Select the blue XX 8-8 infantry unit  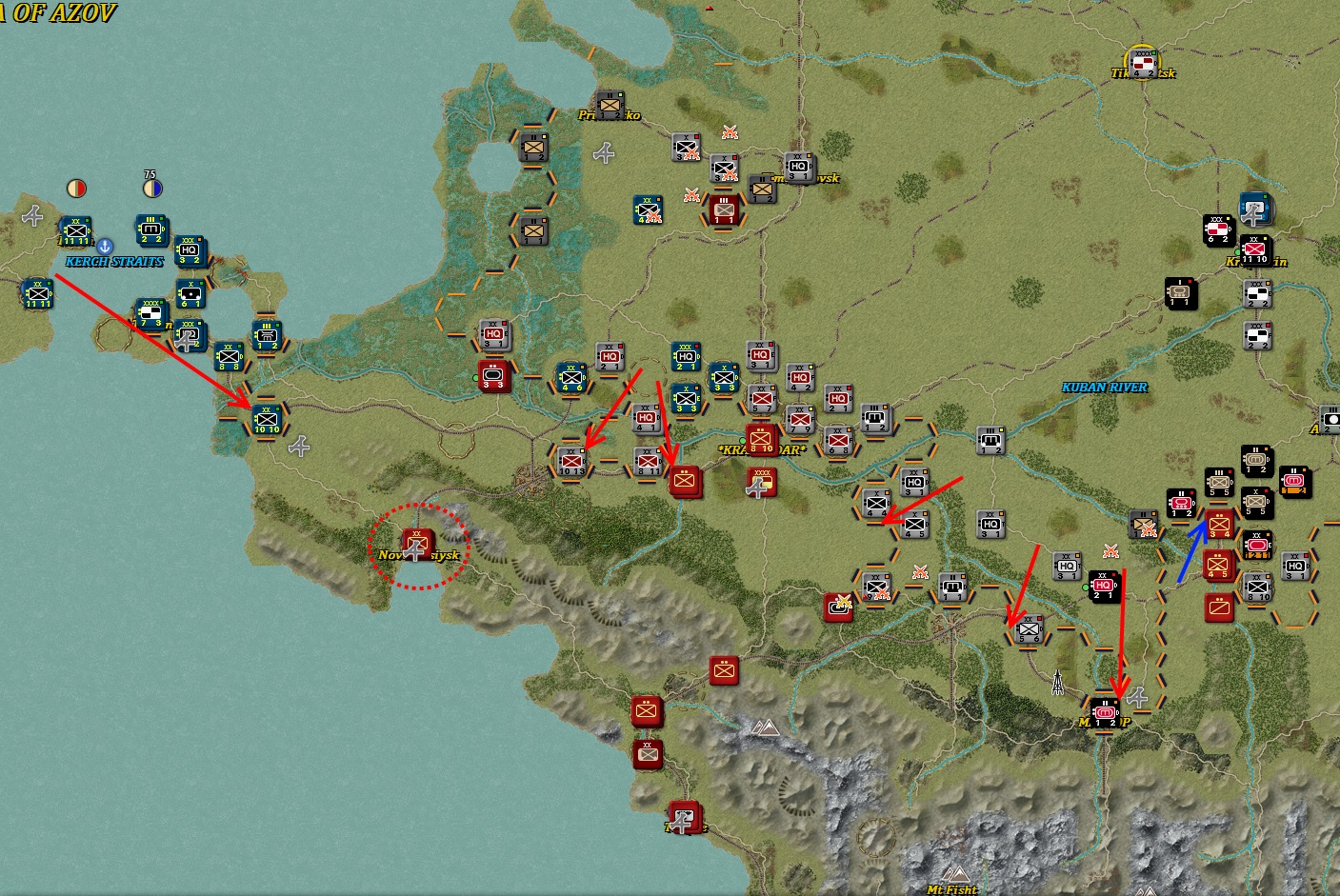click(x=228, y=356)
